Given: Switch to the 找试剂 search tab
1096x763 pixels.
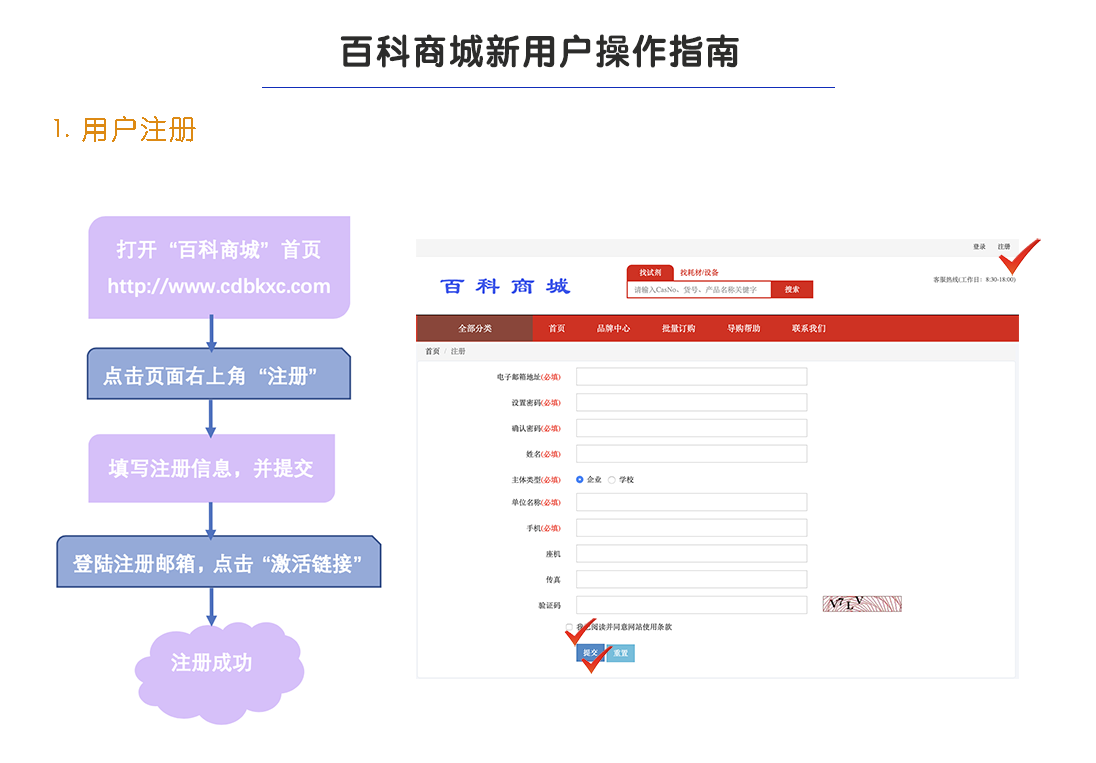Looking at the screenshot, I should point(650,273).
